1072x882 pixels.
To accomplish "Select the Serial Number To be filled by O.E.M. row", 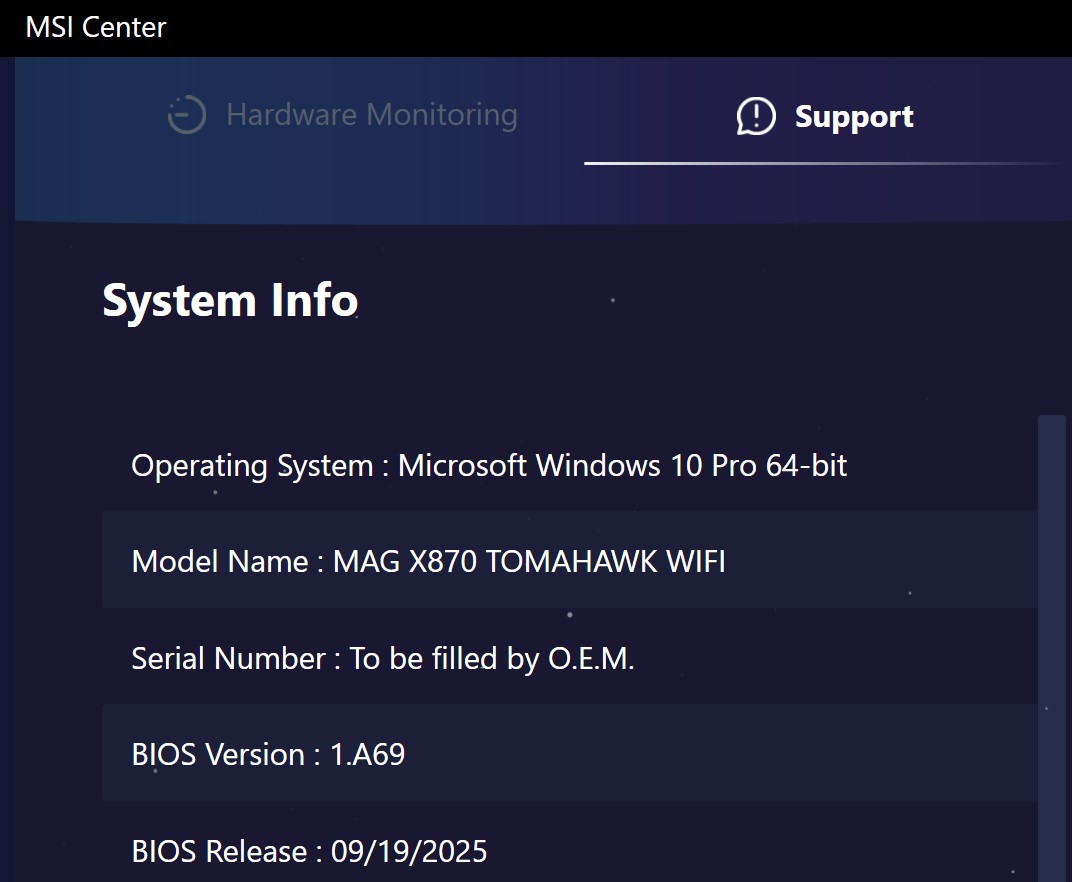I will 570,658.
